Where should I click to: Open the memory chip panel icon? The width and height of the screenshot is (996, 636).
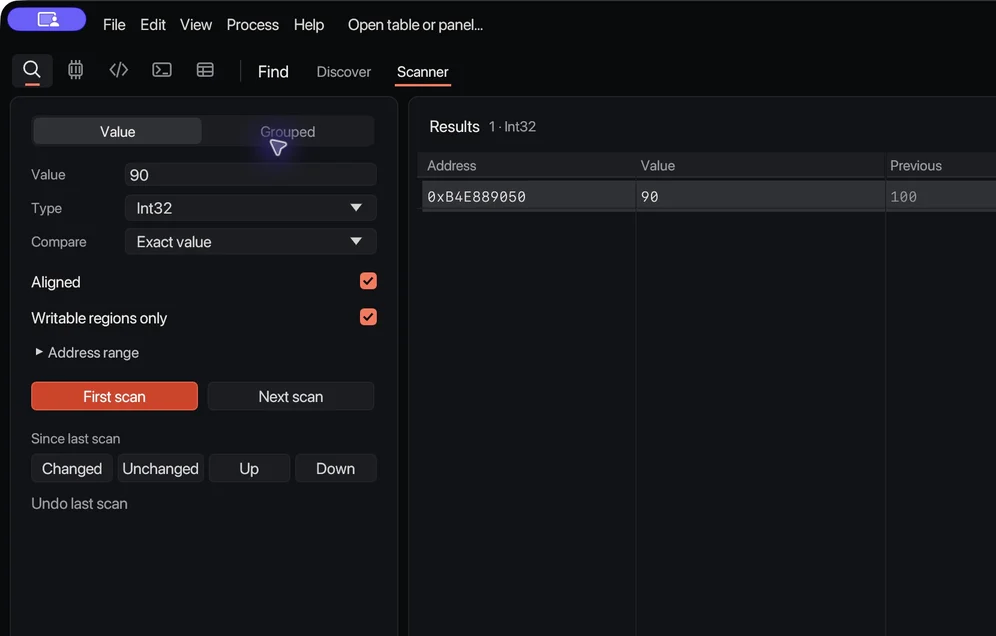76,69
